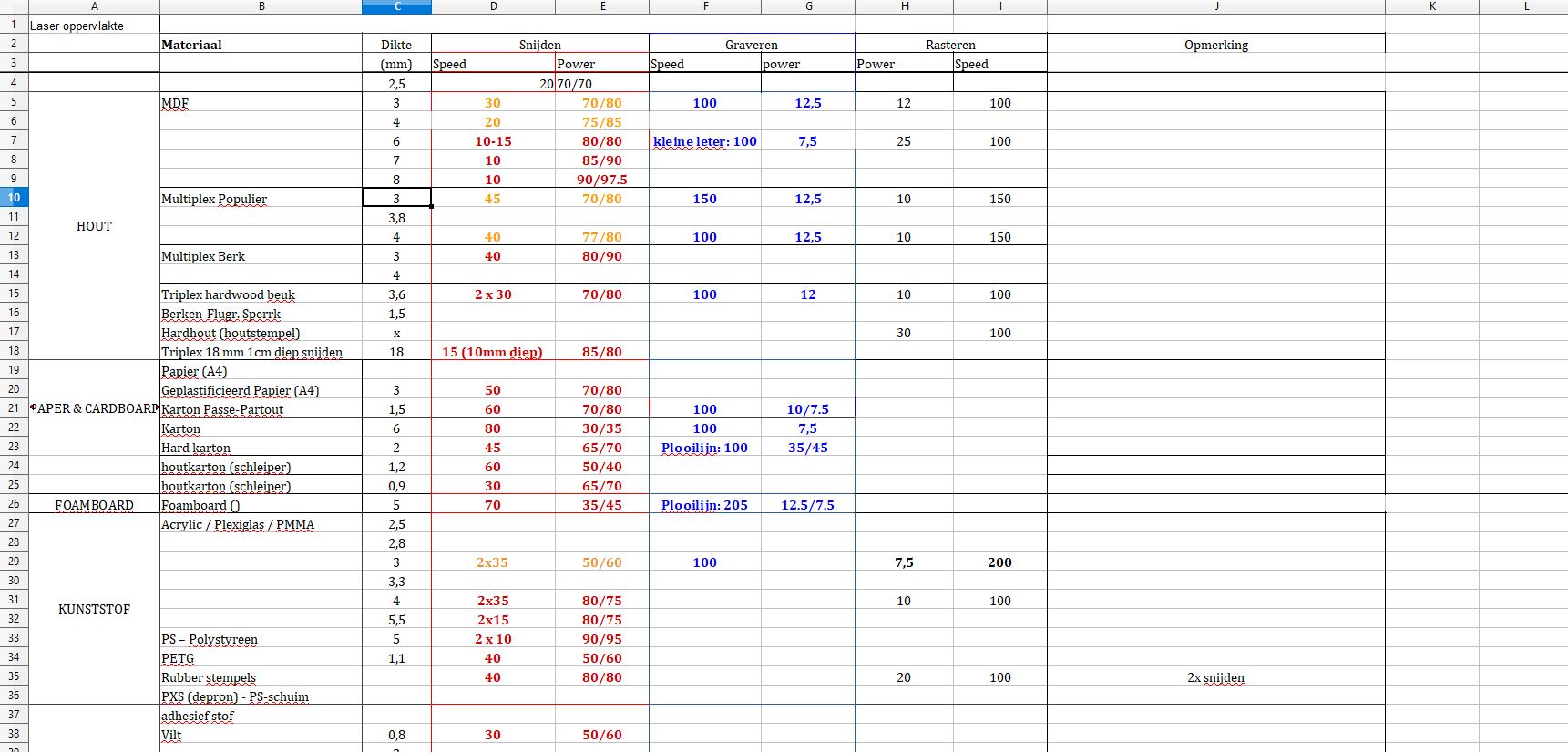Select the 'Graveren' header cell

pyautogui.click(x=752, y=45)
